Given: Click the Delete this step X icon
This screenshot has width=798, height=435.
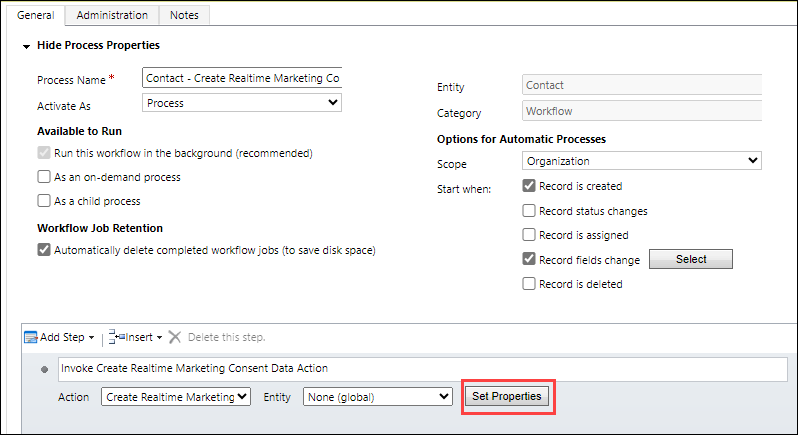Looking at the screenshot, I should click(175, 338).
